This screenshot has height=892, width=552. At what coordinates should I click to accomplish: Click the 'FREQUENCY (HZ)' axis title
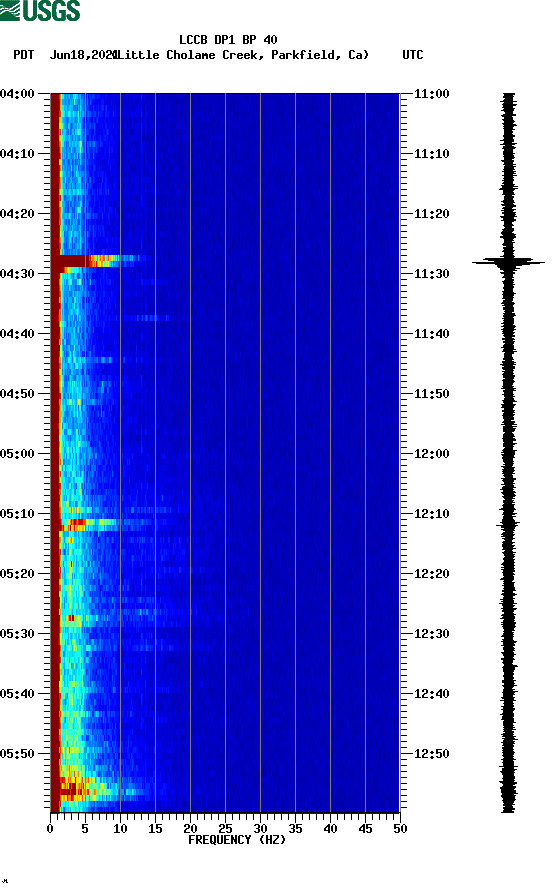pyautogui.click(x=237, y=840)
